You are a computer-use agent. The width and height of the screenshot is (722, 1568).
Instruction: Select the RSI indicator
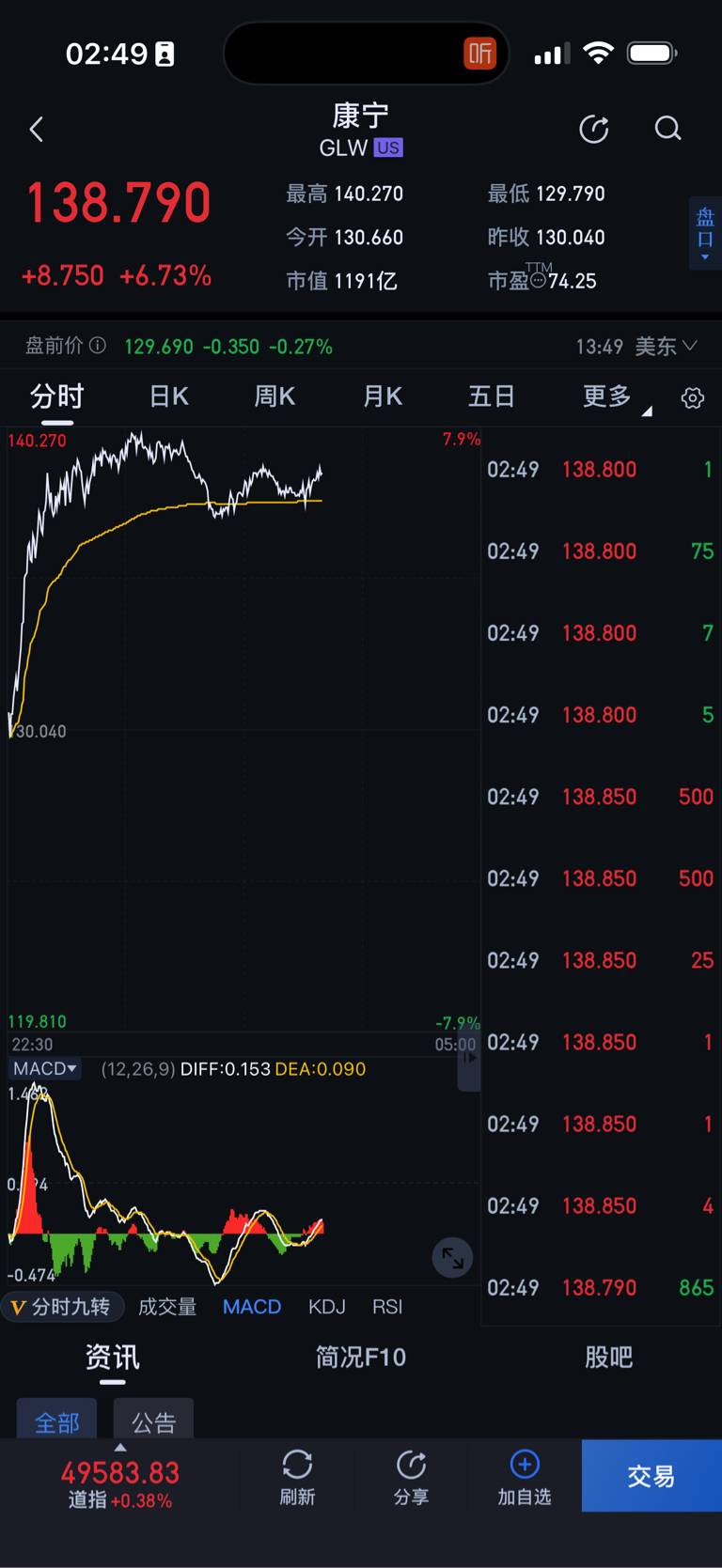click(387, 1307)
